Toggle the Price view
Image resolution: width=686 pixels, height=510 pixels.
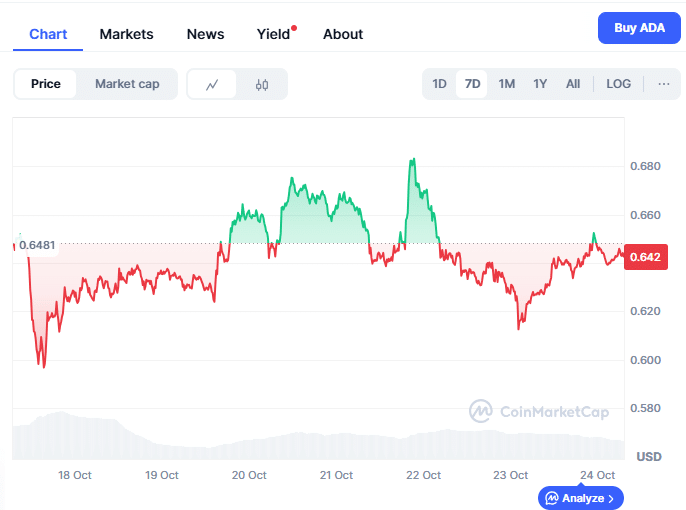click(x=46, y=84)
